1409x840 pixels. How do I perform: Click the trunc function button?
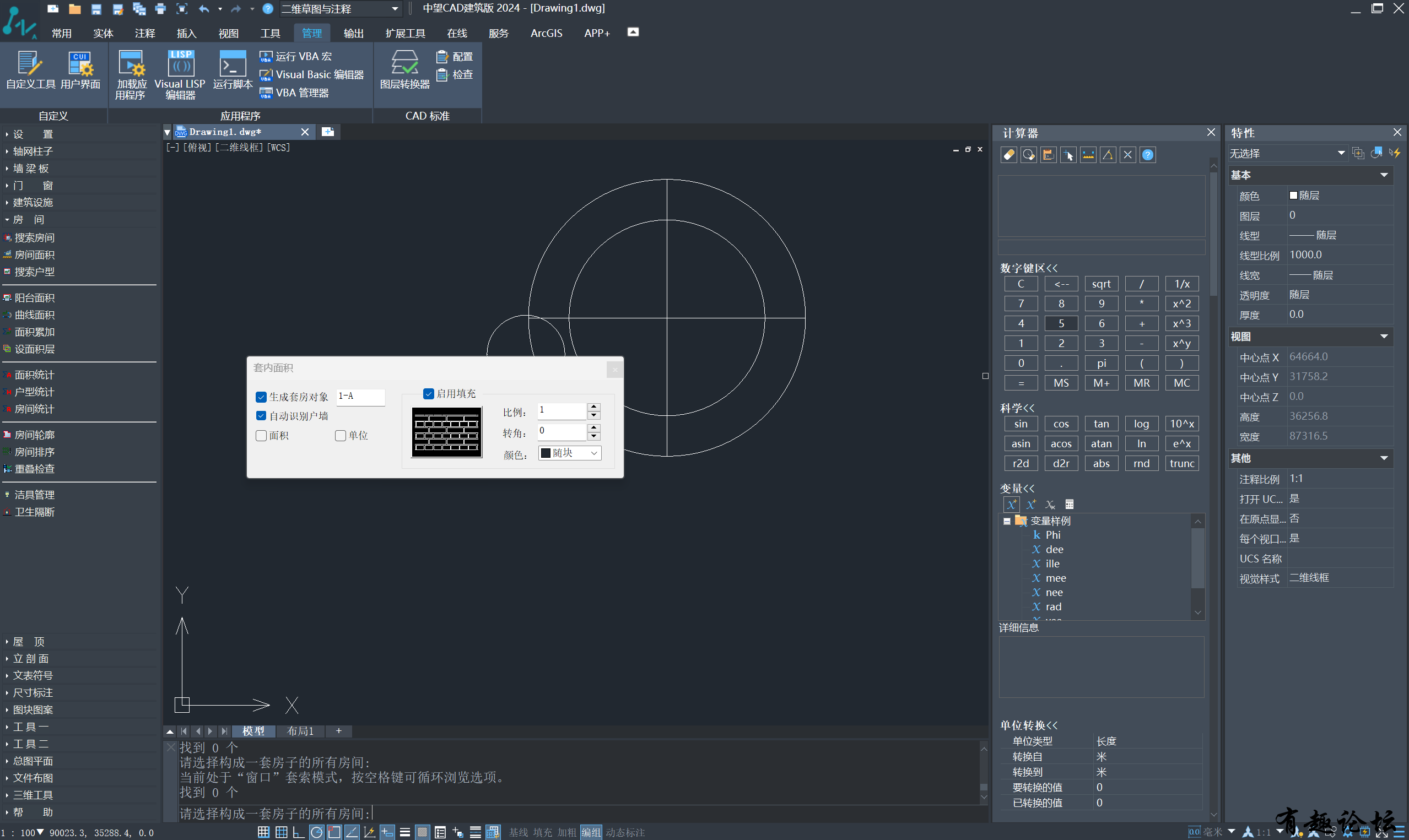click(x=1182, y=464)
